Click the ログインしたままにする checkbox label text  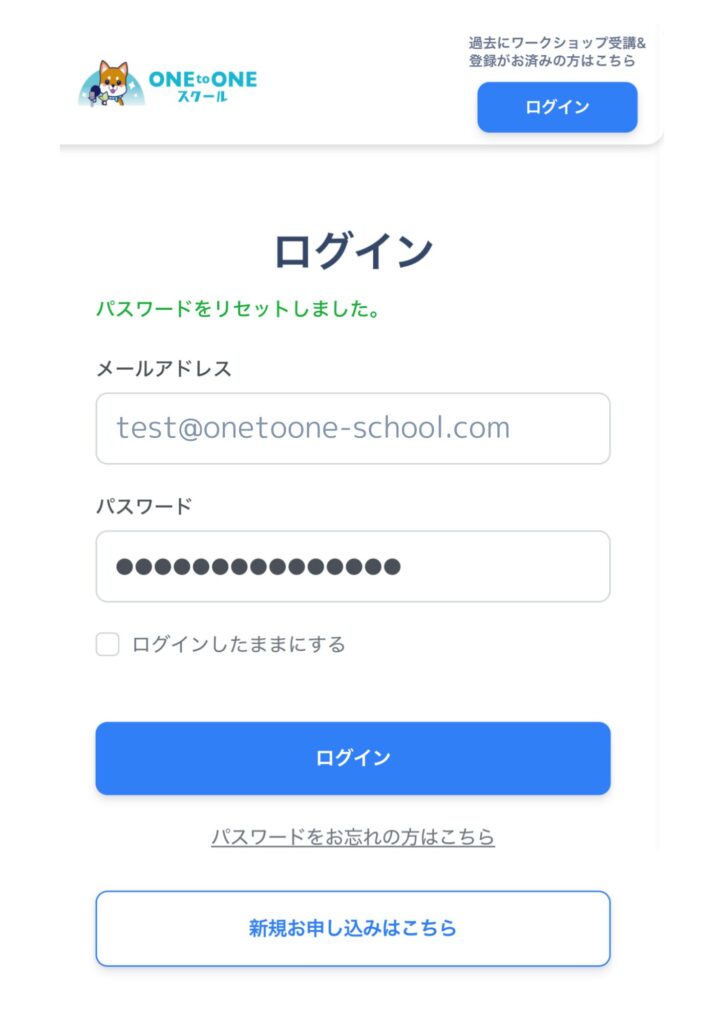point(239,645)
